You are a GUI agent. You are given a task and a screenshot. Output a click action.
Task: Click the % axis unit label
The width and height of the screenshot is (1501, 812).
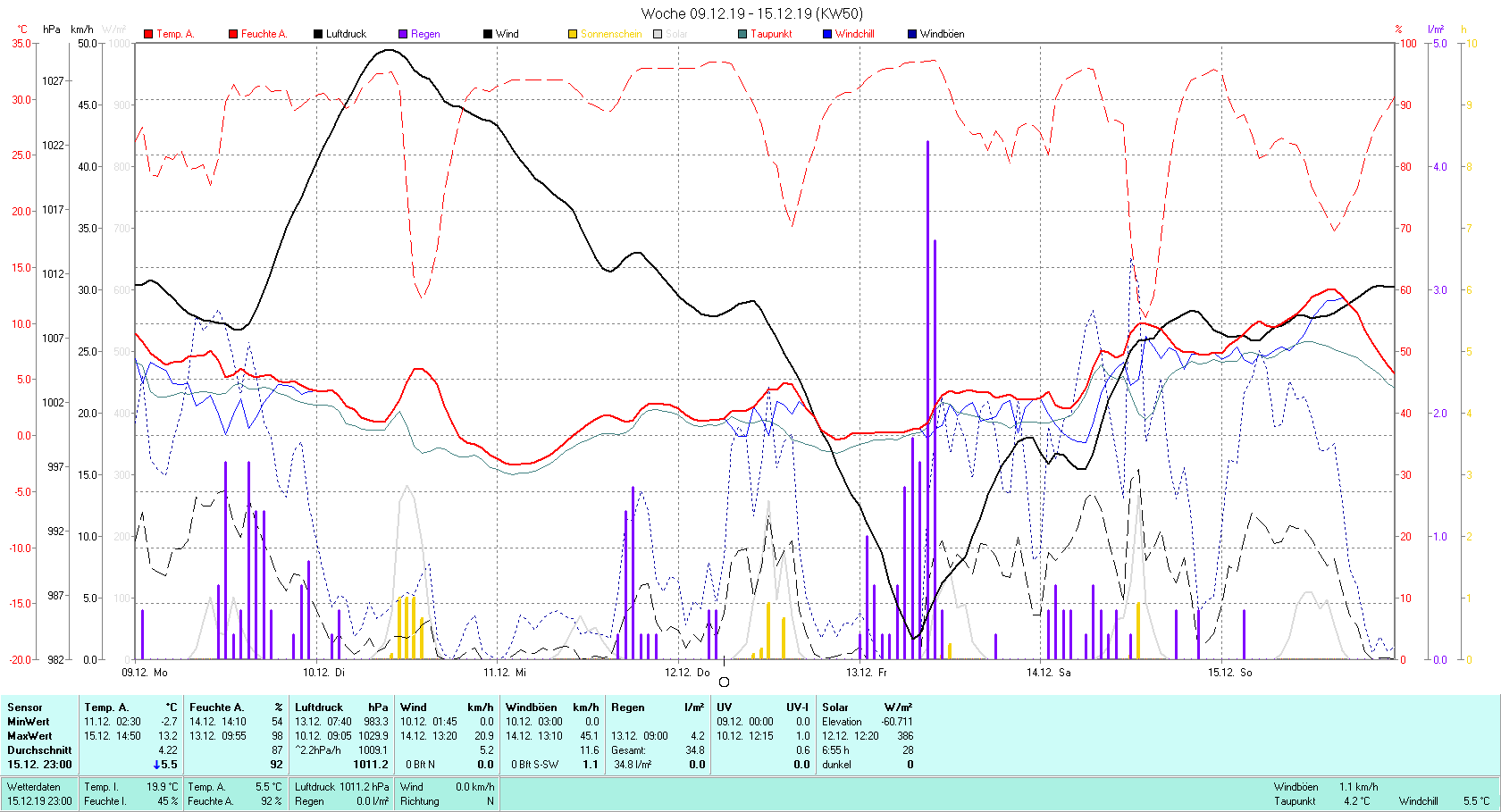1399,29
